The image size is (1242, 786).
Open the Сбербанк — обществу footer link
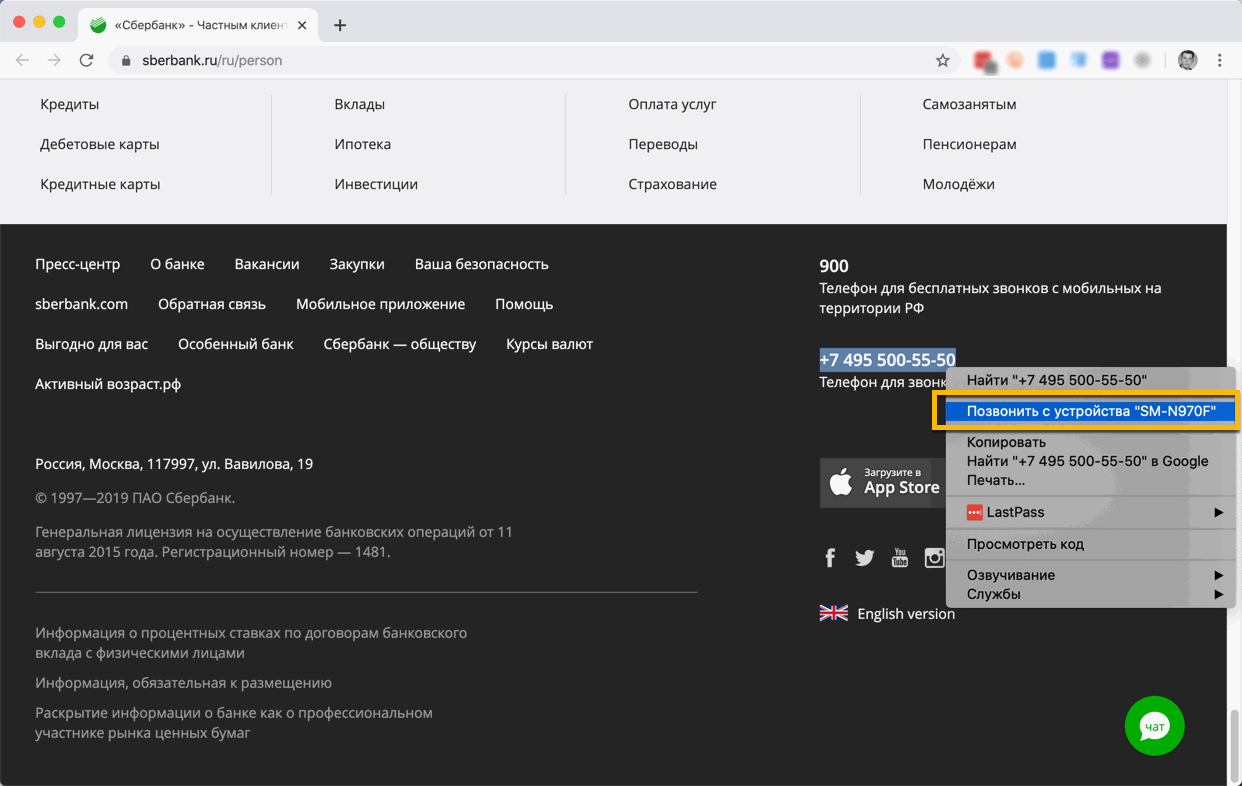[x=400, y=344]
